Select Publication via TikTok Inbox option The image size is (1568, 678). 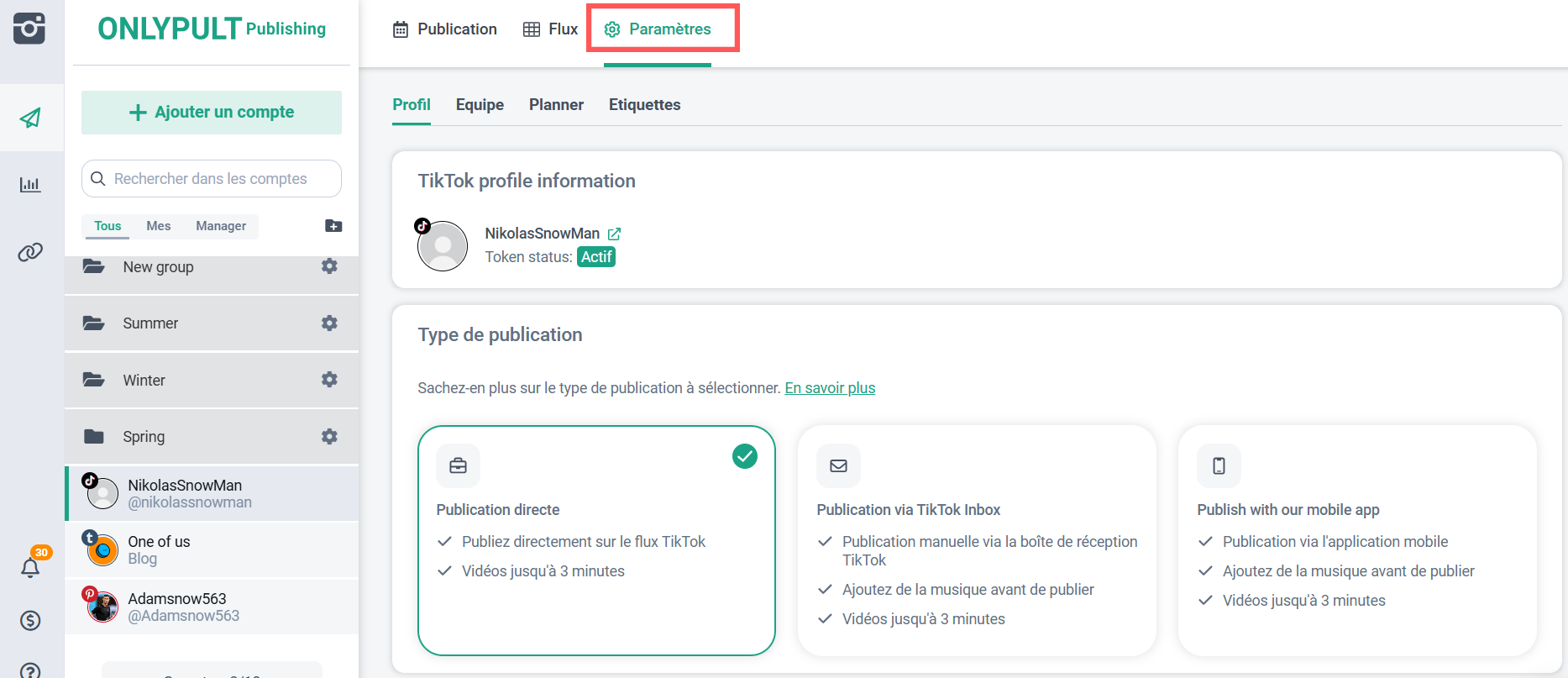pyautogui.click(x=976, y=539)
